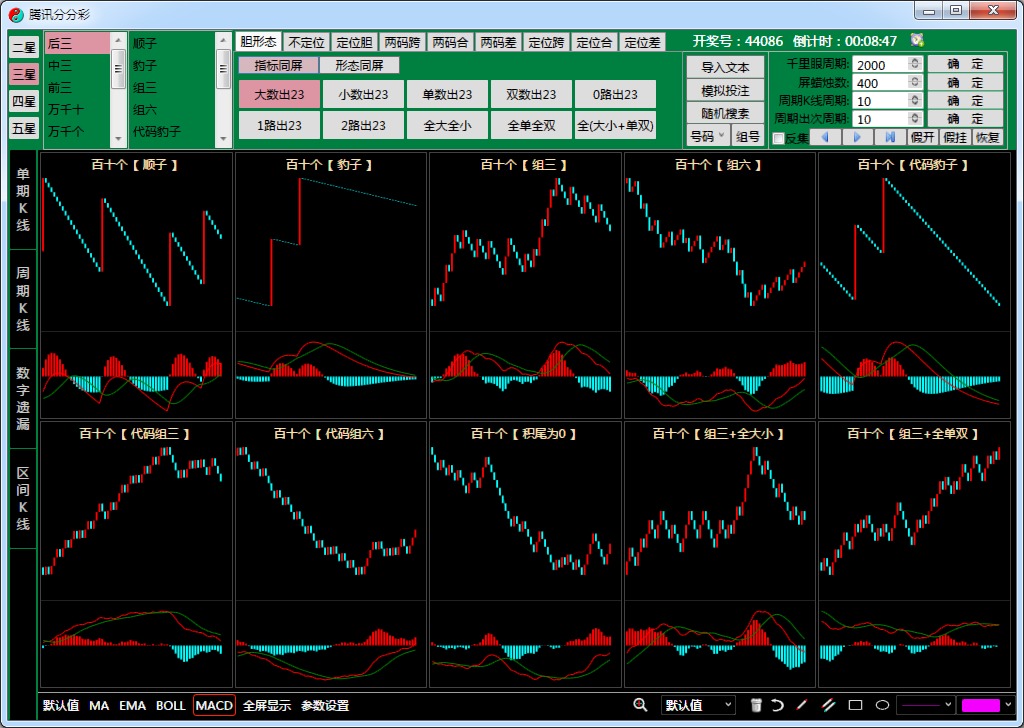The width and height of the screenshot is (1024, 728).
Task: Click the trash can delete icon
Action: point(756,705)
